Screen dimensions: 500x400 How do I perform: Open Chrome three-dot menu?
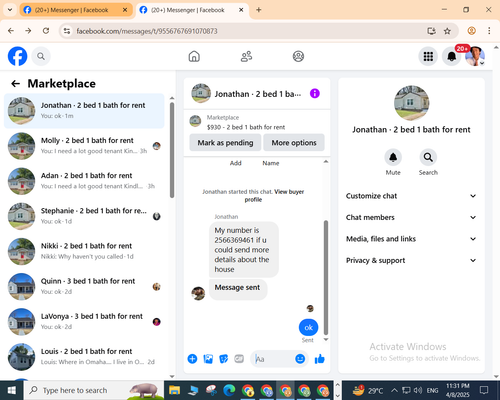489,31
